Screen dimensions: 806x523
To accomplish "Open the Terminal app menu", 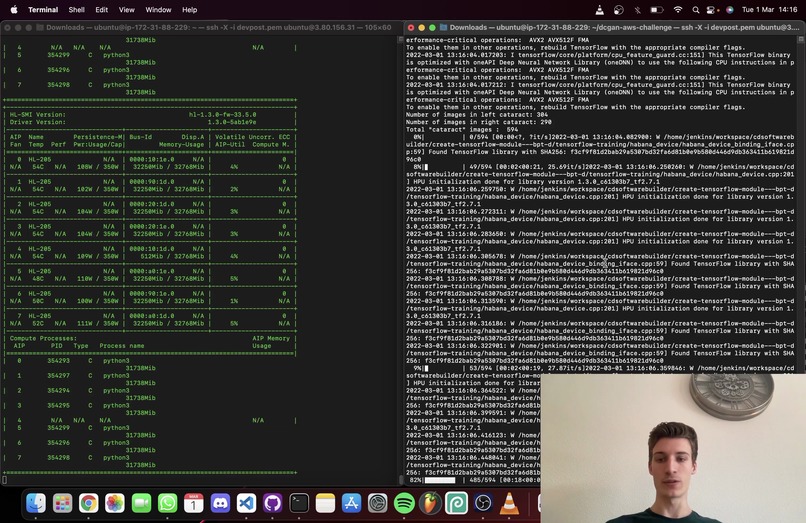I will (43, 10).
